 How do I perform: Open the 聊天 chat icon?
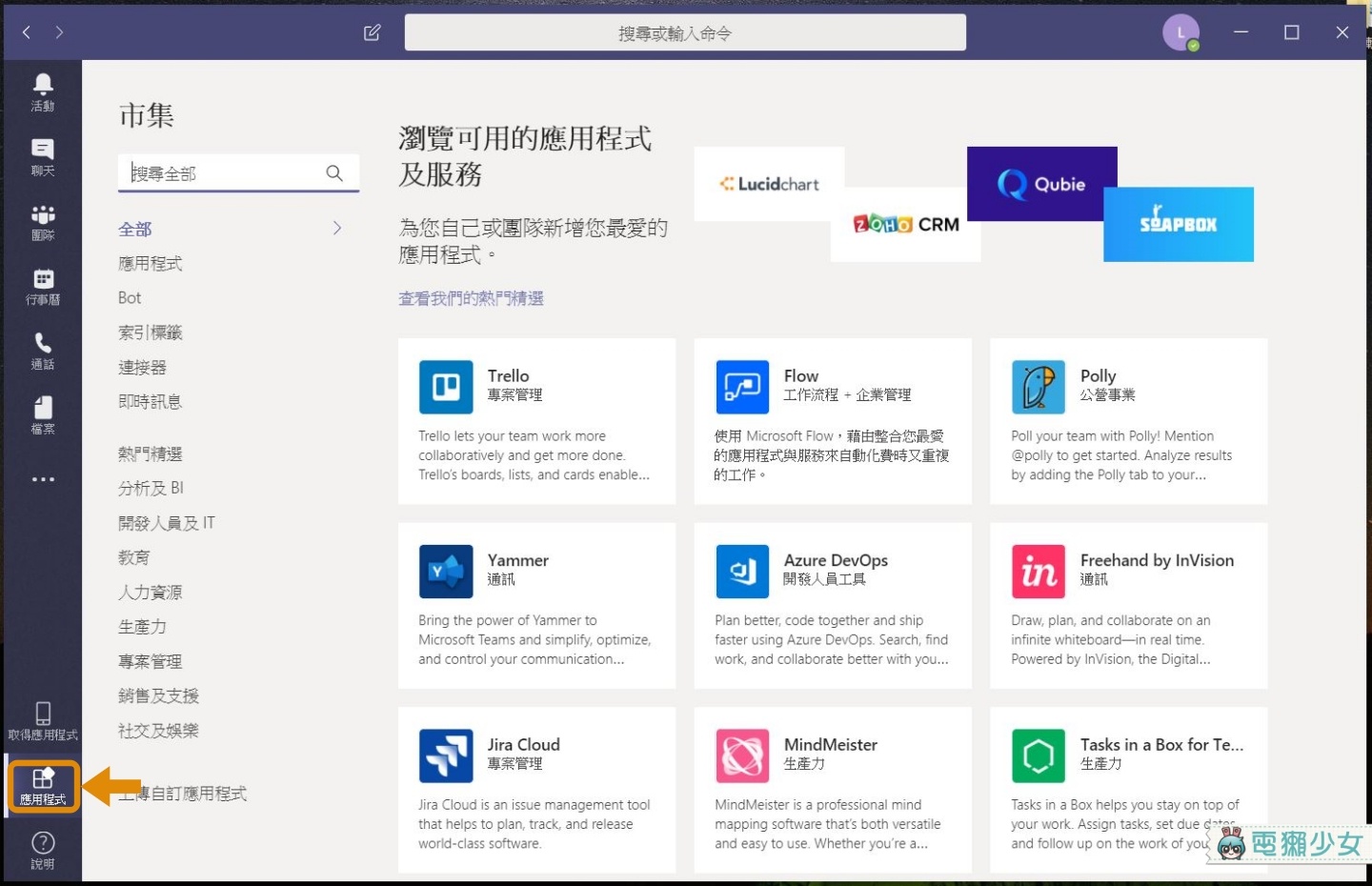(43, 149)
